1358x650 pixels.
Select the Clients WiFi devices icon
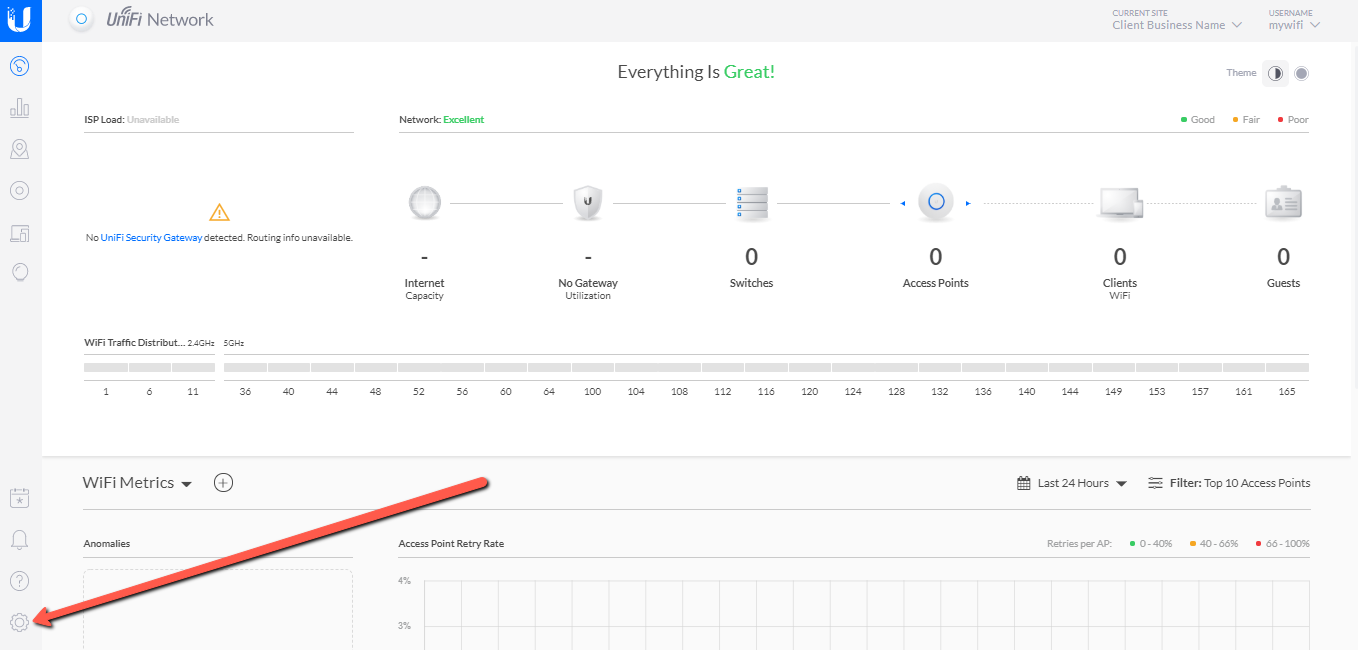coord(1120,203)
